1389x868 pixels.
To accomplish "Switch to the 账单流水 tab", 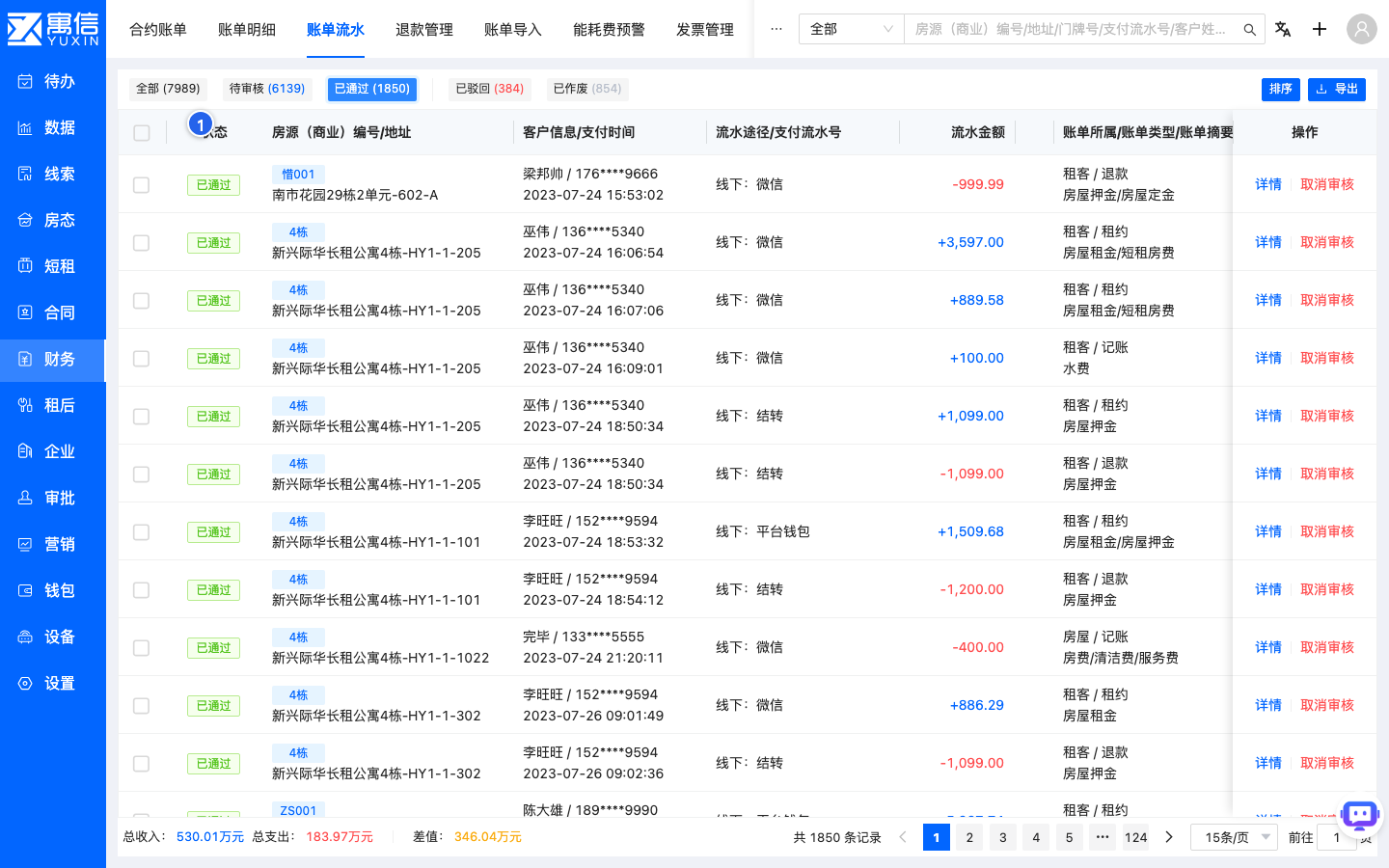I will [336, 30].
